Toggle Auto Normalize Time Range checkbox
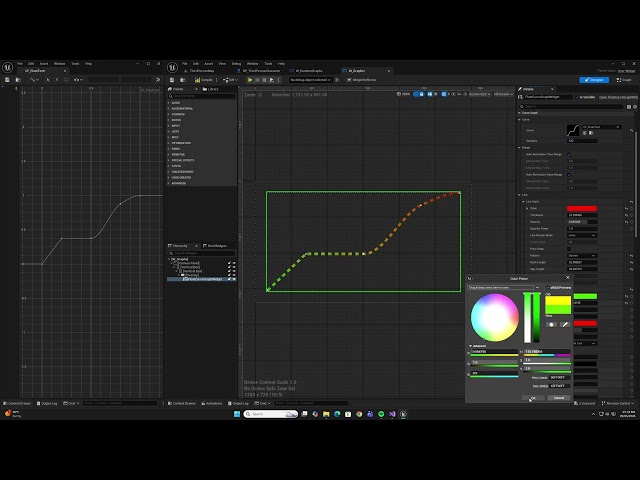Image resolution: width=640 pixels, height=480 pixels. (x=569, y=154)
